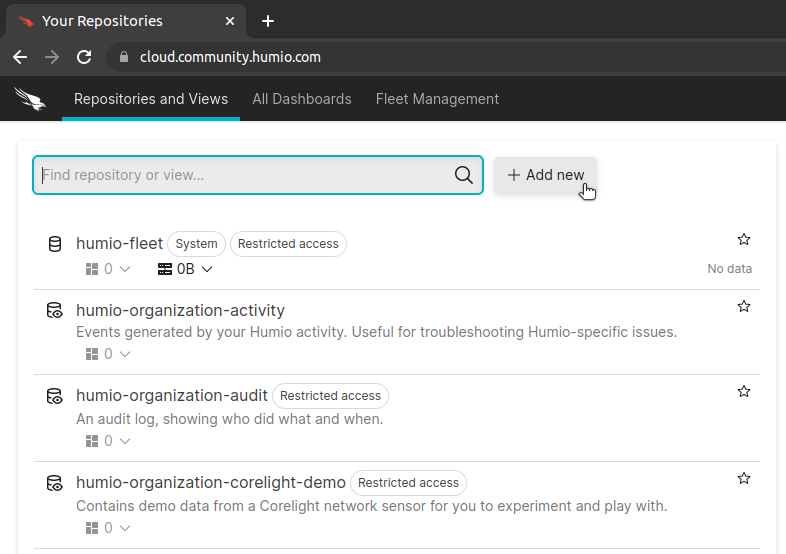Click the audit log description text
786x554 pixels.
click(x=230, y=419)
